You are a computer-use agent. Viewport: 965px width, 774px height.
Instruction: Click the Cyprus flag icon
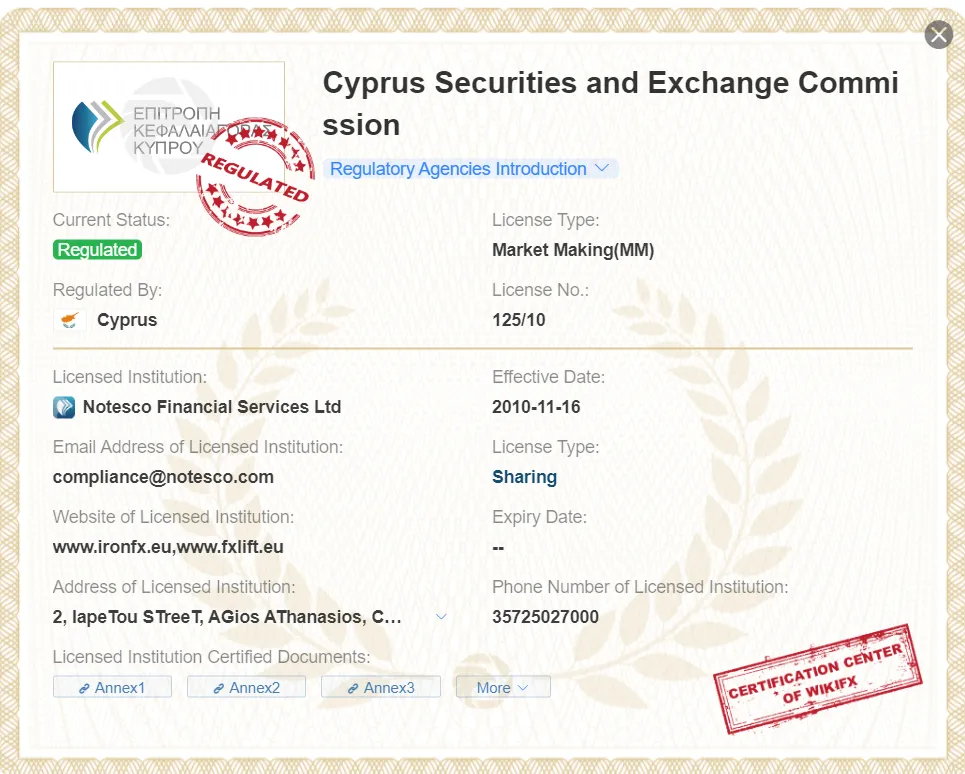coord(70,320)
